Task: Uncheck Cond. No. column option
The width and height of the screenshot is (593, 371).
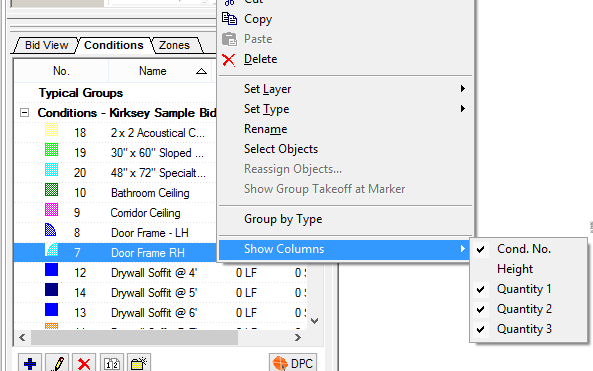Action: (x=523, y=249)
